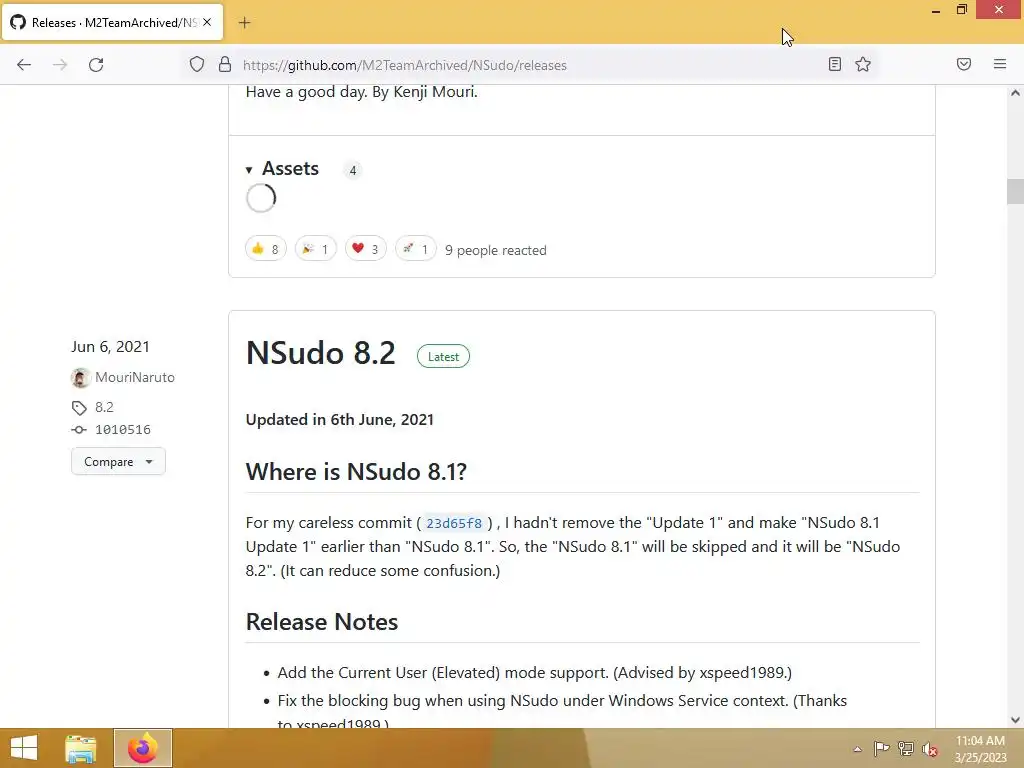Click the thumbs up reaction with 8
The image size is (1024, 768).
tap(266, 249)
